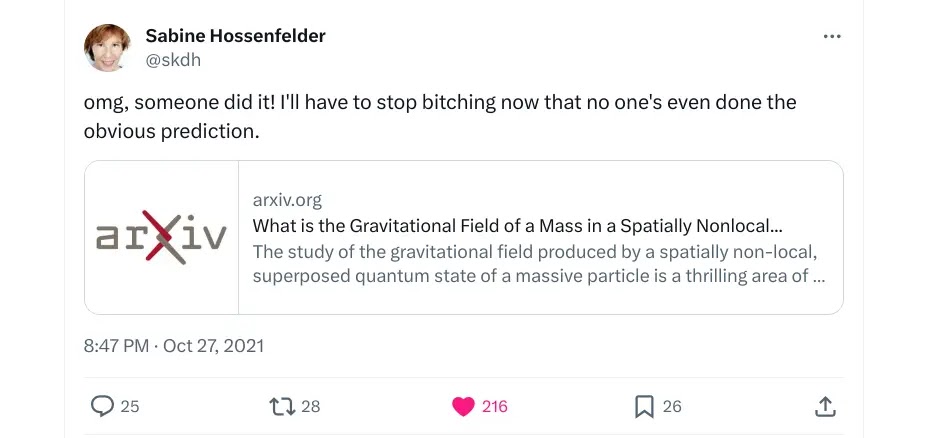Viewport: 950px width, 438px height.
Task: Open the three-dot more options menu
Action: click(x=832, y=36)
